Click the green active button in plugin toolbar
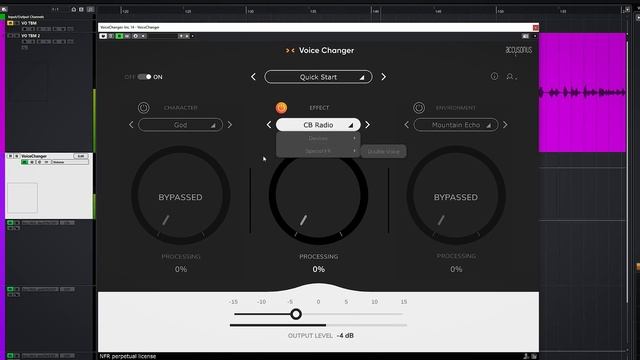This screenshot has height=360, width=640. (x=119, y=36)
